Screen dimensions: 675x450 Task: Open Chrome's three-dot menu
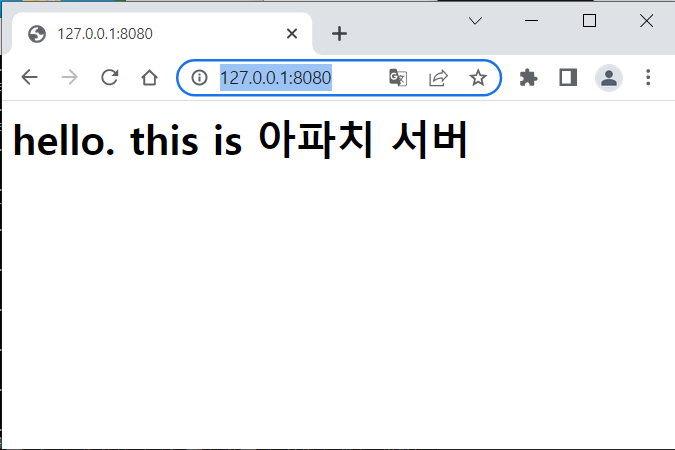[648, 78]
